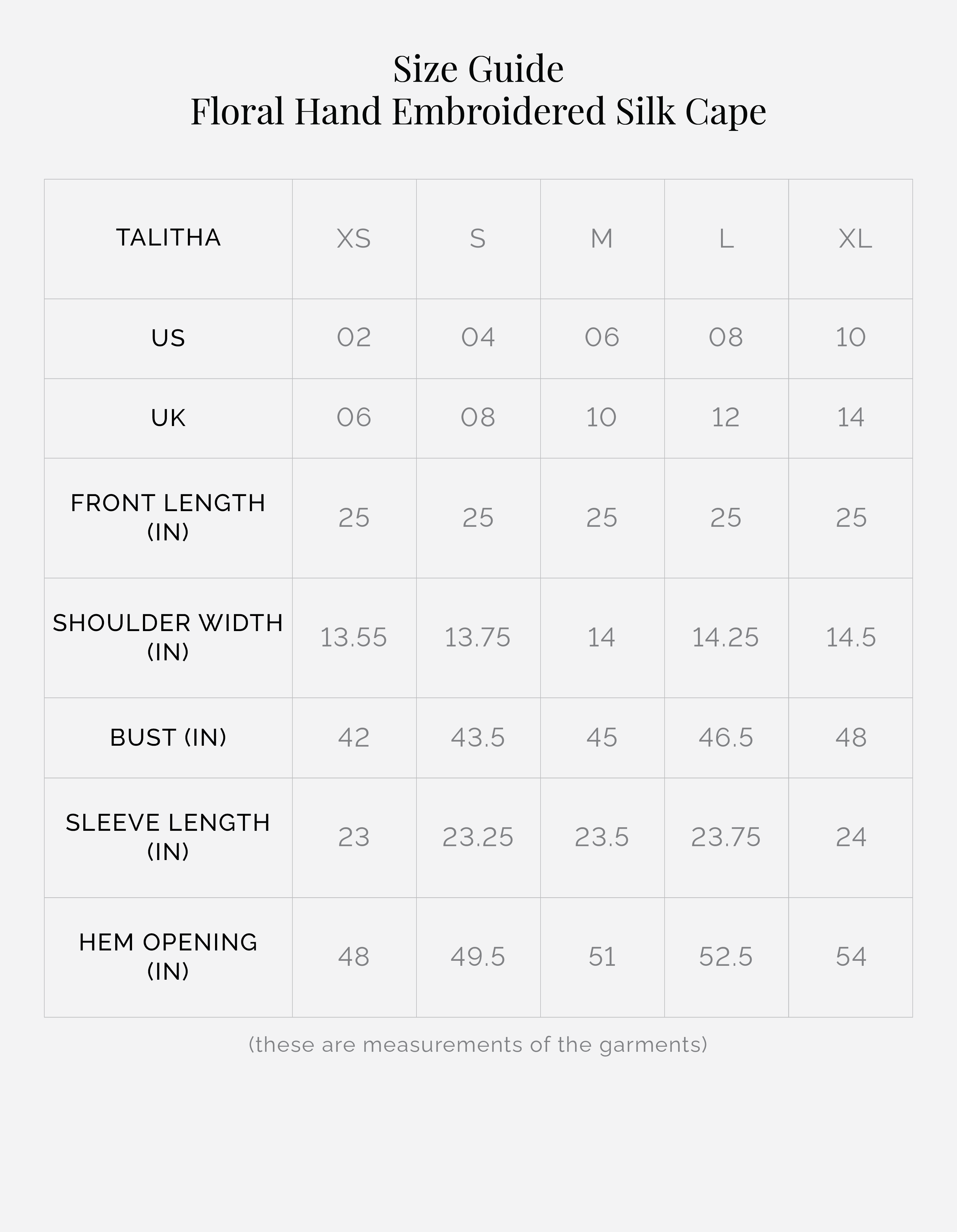Viewport: 957px width, 1232px height.
Task: Click the Size Guide title text
Action: click(x=478, y=69)
